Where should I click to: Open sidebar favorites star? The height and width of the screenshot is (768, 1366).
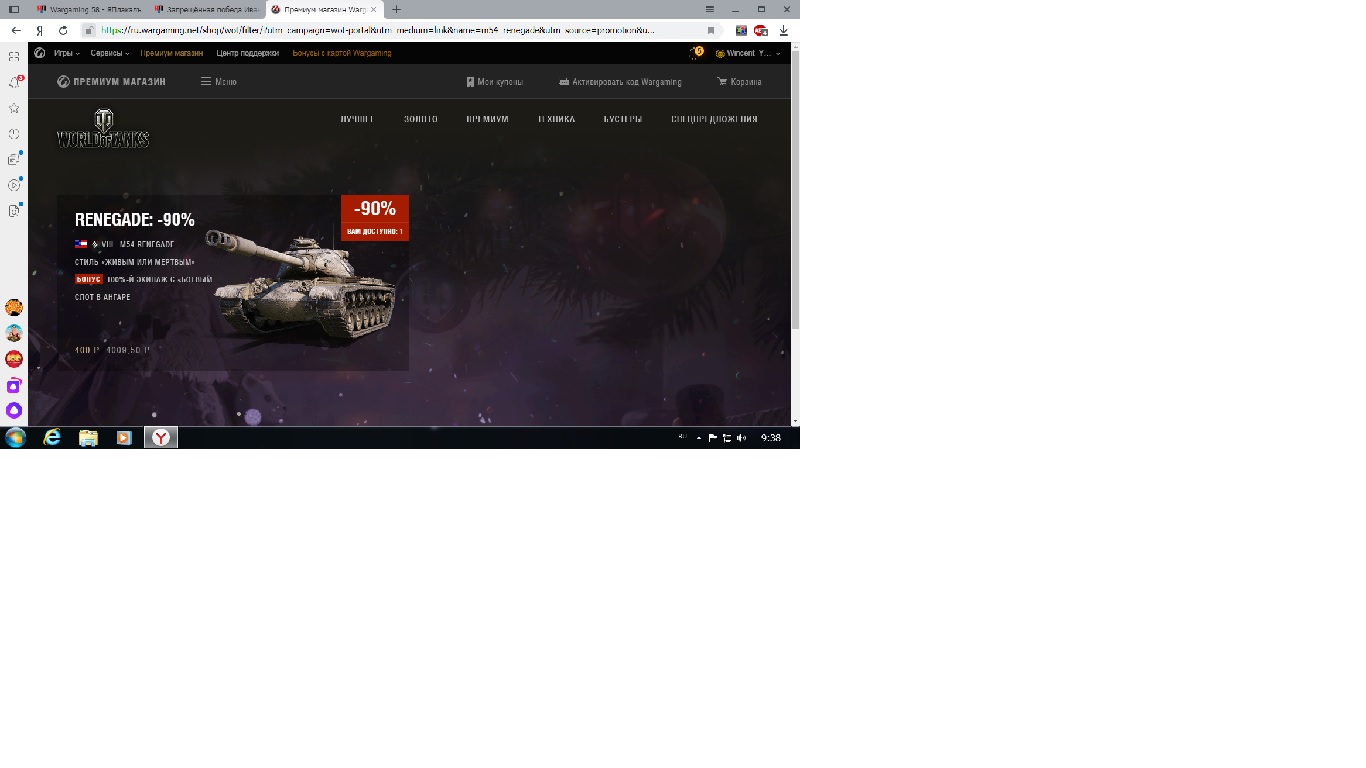(x=14, y=108)
